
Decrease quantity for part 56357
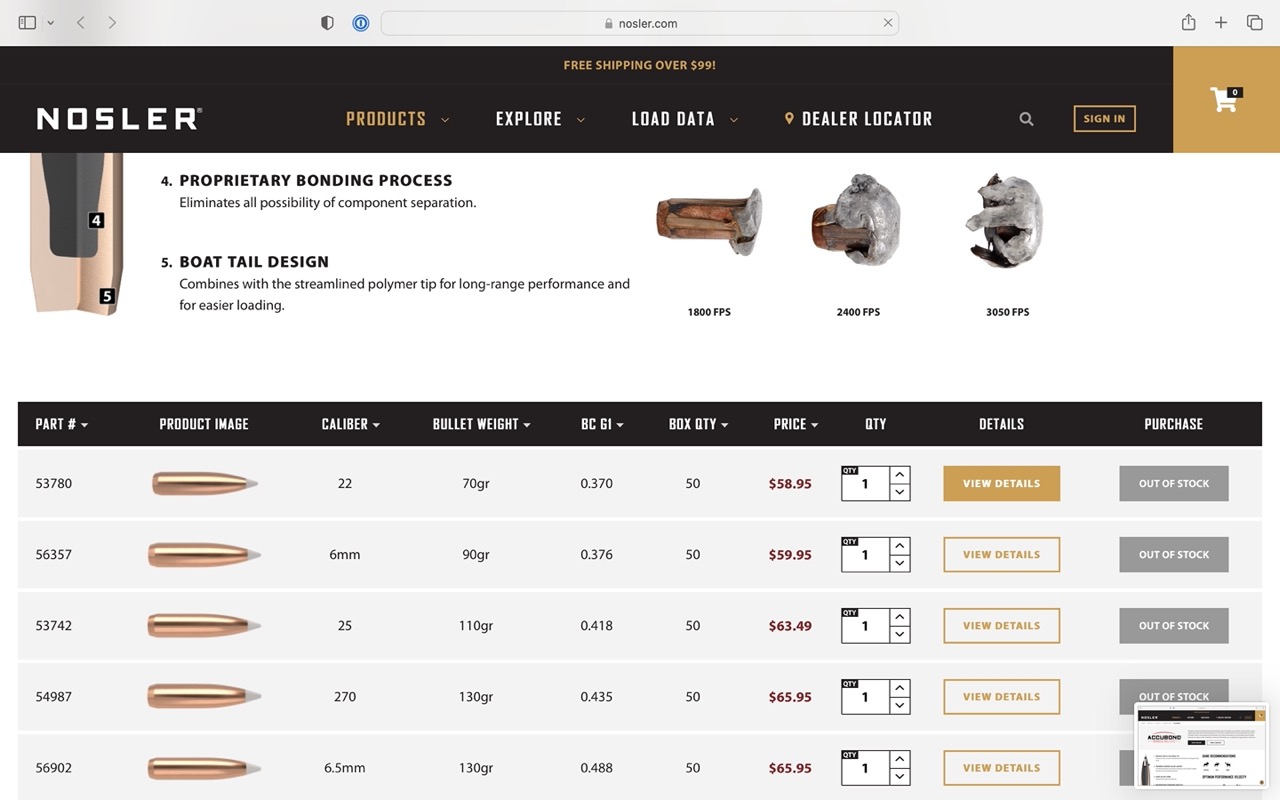coord(900,563)
